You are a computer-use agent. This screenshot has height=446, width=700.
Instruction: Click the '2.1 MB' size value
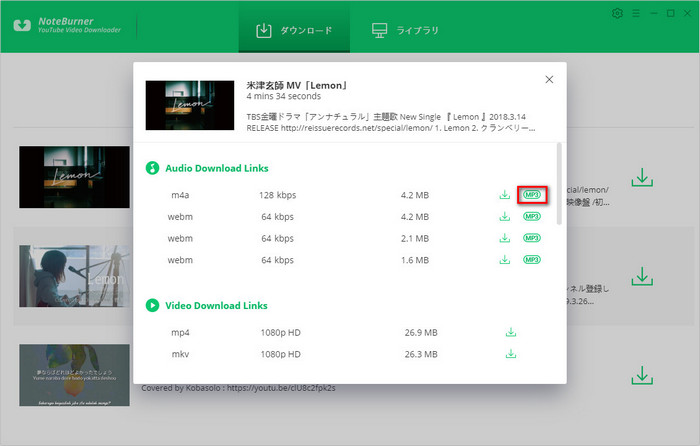click(x=415, y=238)
